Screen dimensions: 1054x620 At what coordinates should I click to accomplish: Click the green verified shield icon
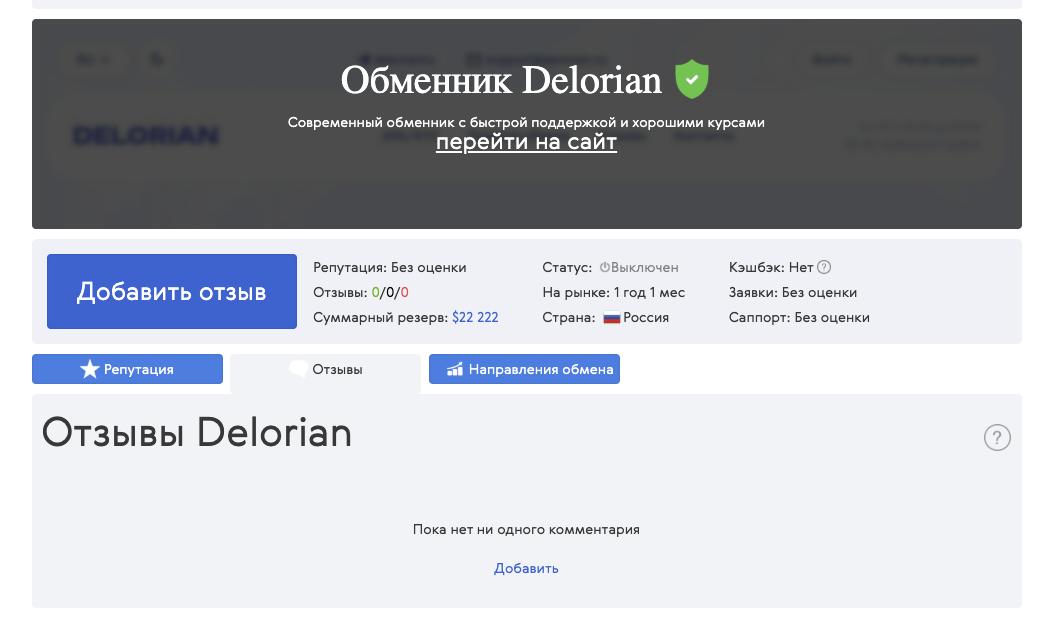[x=691, y=78]
